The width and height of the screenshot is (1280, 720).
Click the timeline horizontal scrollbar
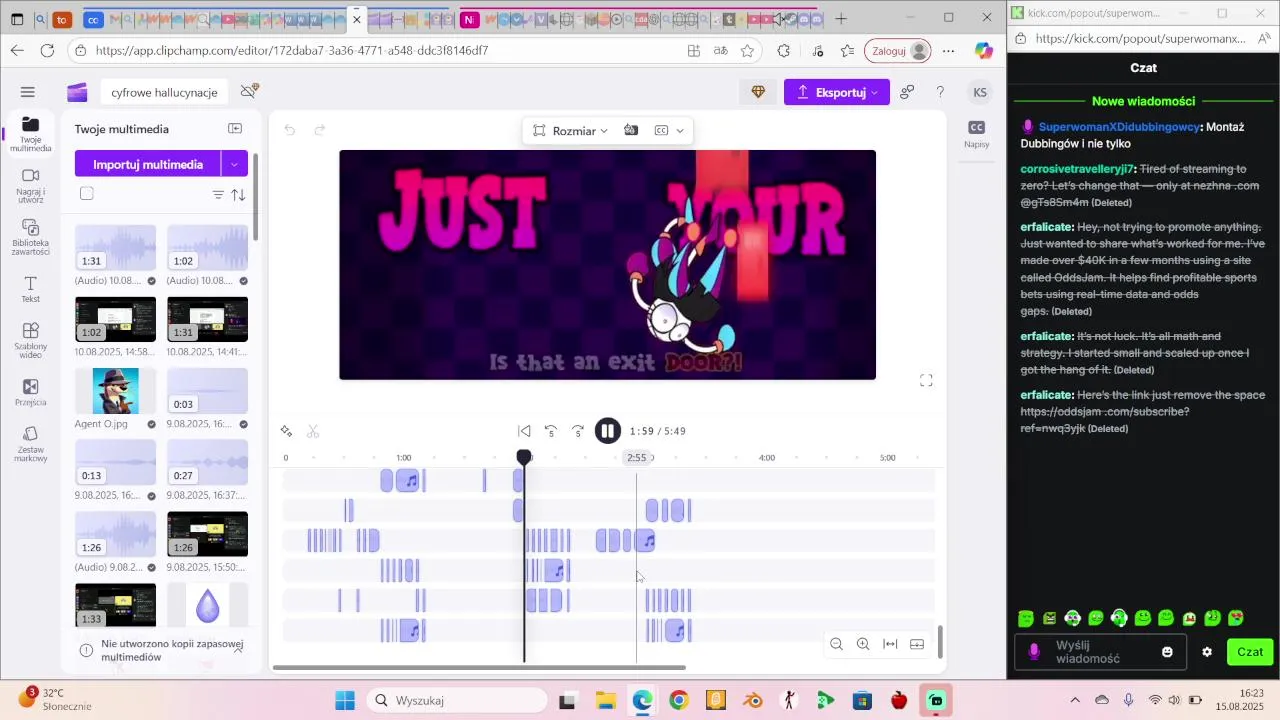(x=479, y=667)
